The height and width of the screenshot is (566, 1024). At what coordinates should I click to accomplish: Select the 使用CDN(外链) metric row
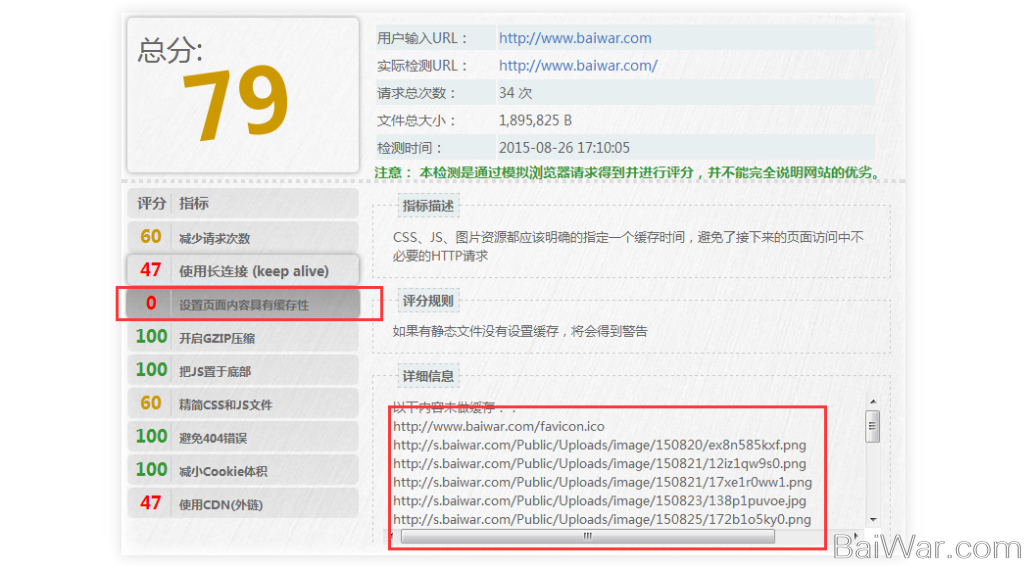point(243,503)
